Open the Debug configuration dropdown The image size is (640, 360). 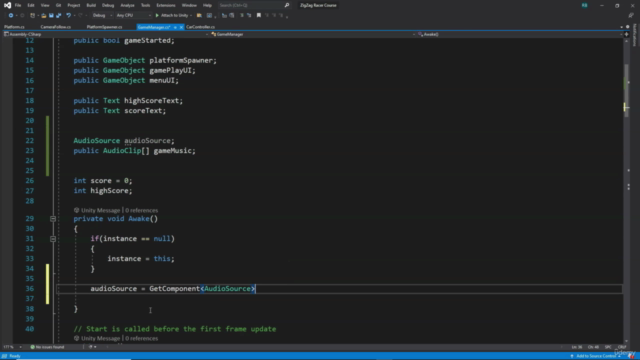102,16
